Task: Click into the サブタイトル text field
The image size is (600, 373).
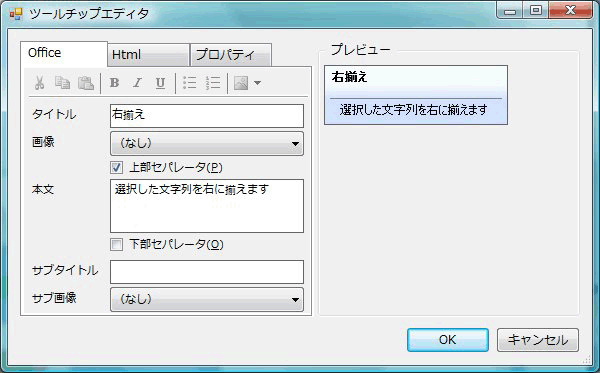Action: coord(207,272)
